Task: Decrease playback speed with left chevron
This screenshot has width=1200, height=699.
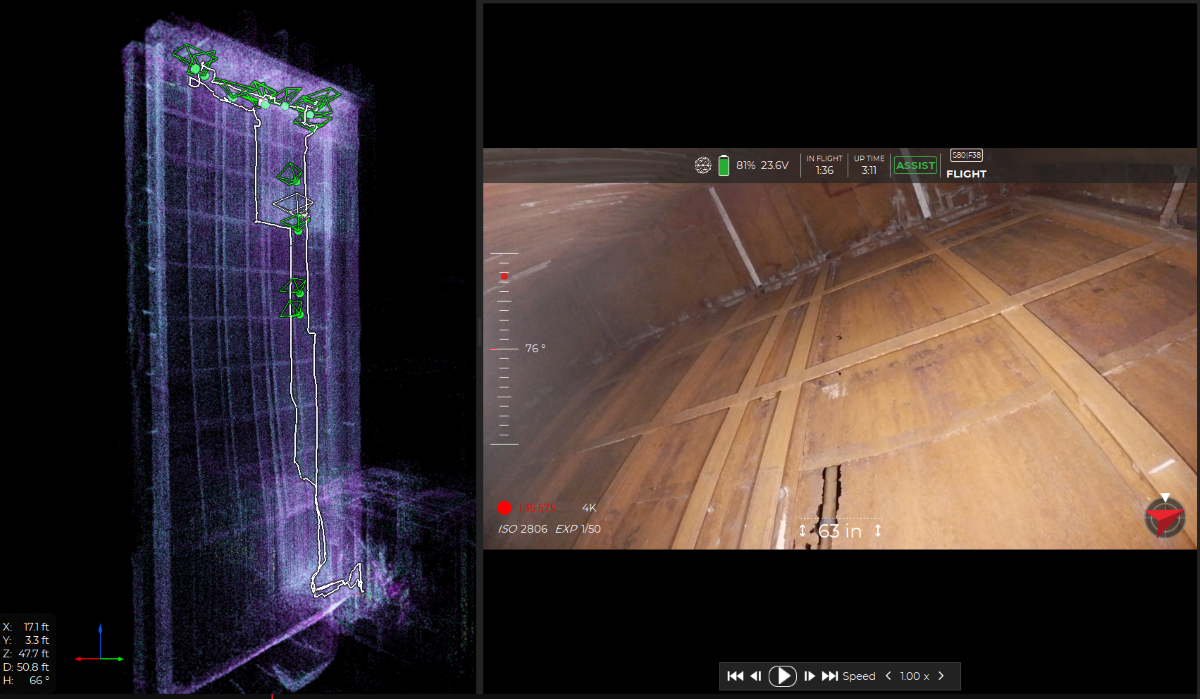Action: 889,676
